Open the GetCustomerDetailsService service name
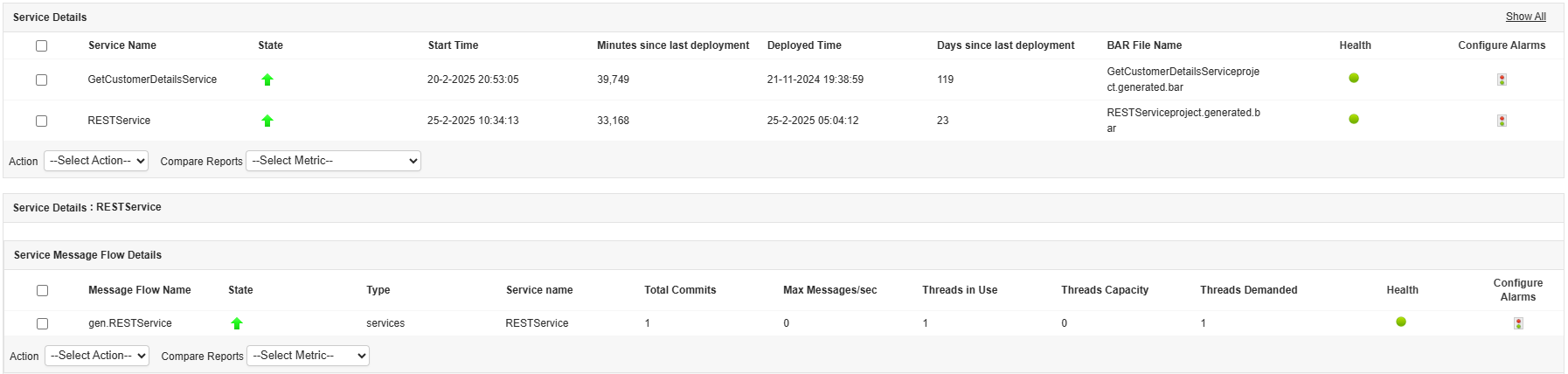Screen dimensions: 1568x374 coord(152,80)
